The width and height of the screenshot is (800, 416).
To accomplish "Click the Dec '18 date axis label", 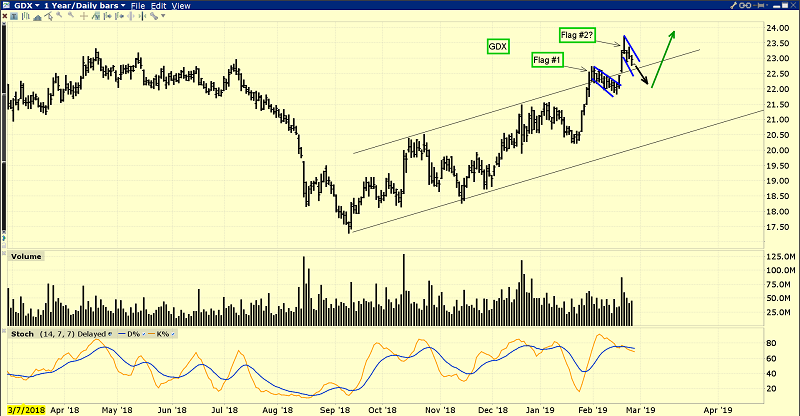I will point(494,410).
